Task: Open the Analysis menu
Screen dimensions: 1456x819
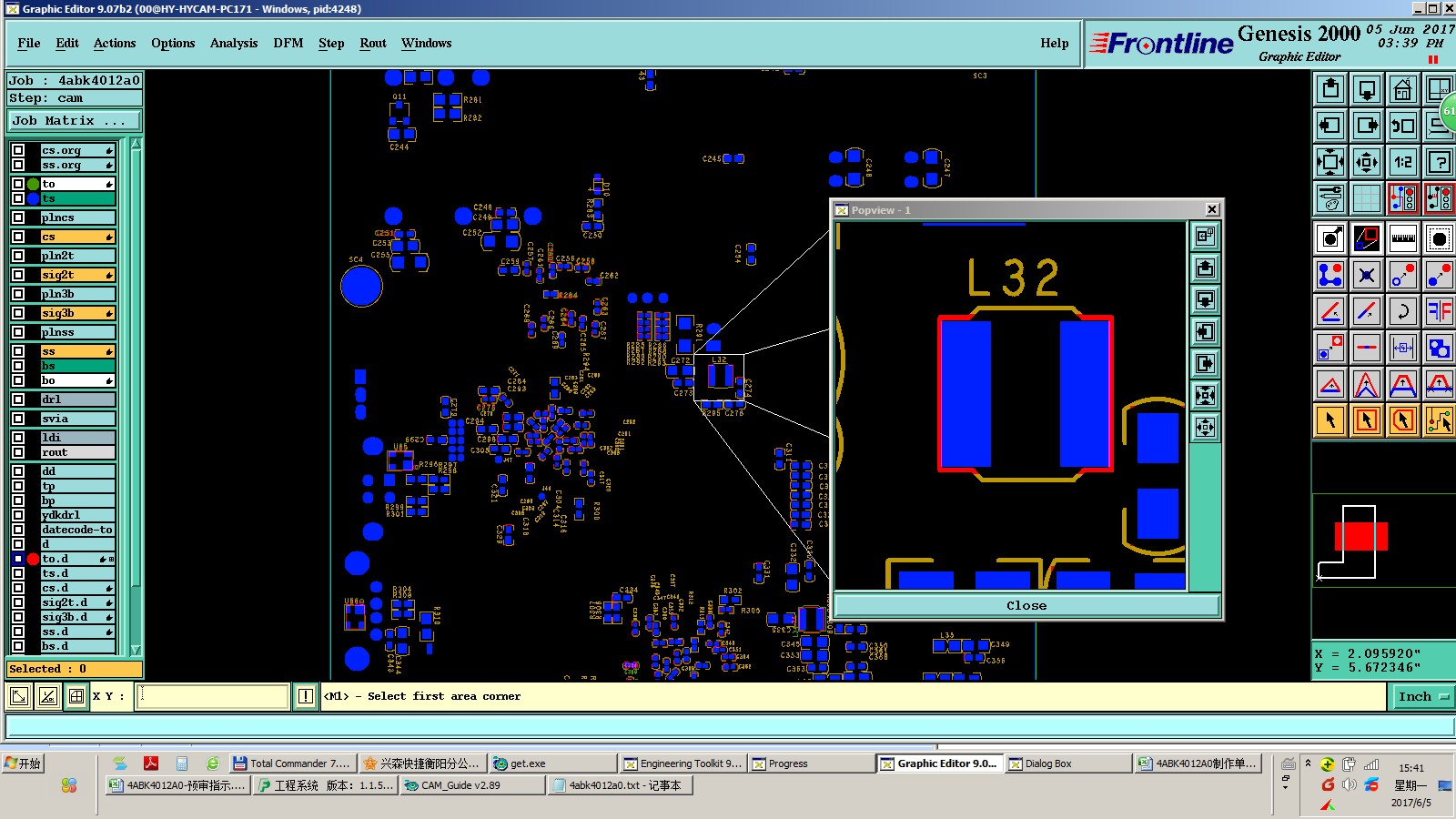Action: coord(234,43)
